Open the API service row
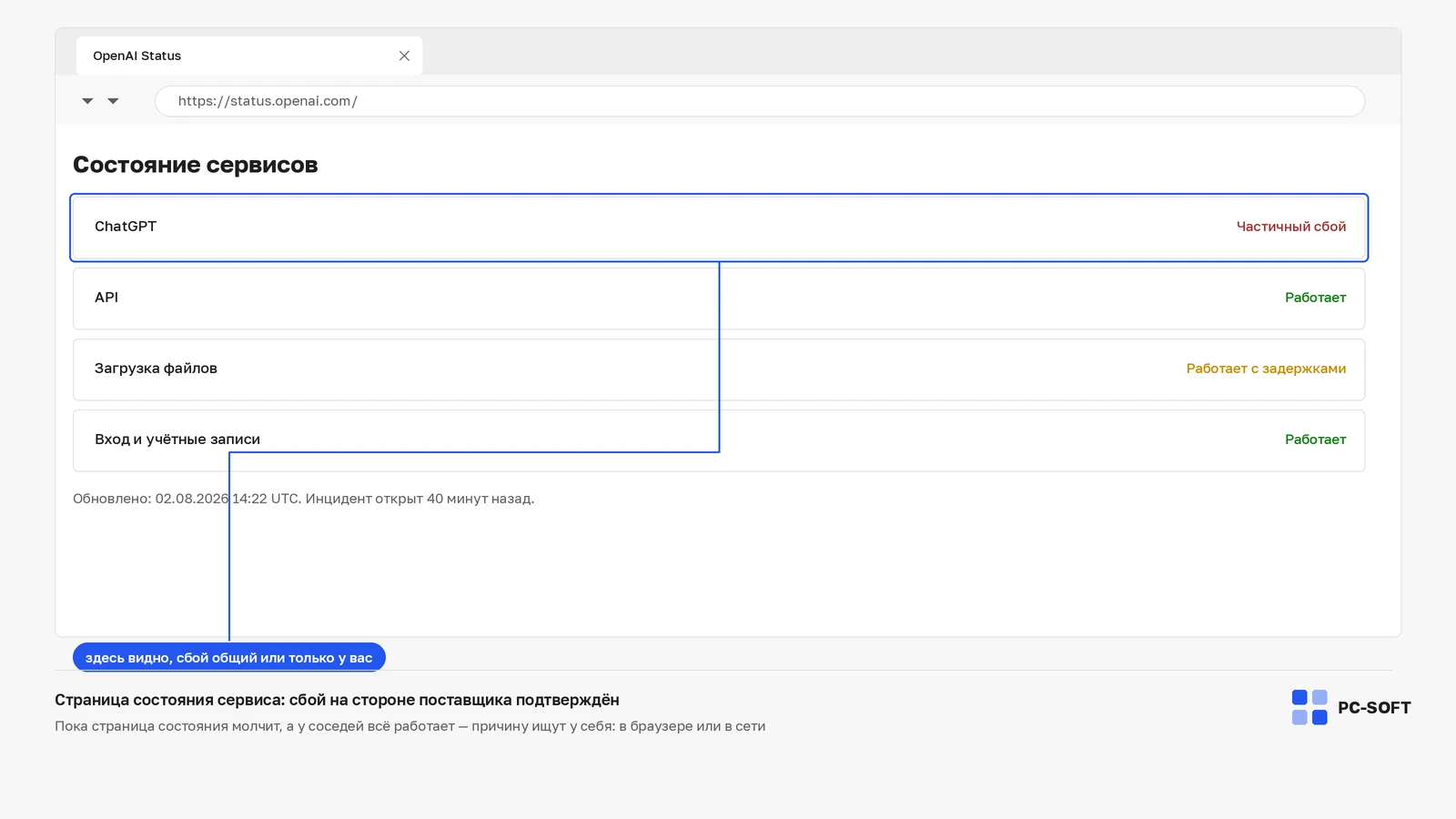Viewport: 1456px width, 819px height. [719, 298]
